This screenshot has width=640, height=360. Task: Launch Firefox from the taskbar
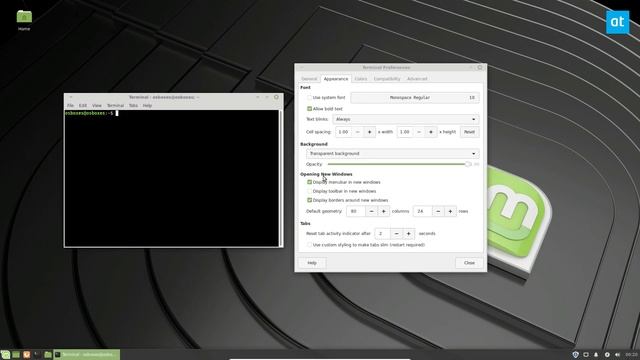(27, 355)
